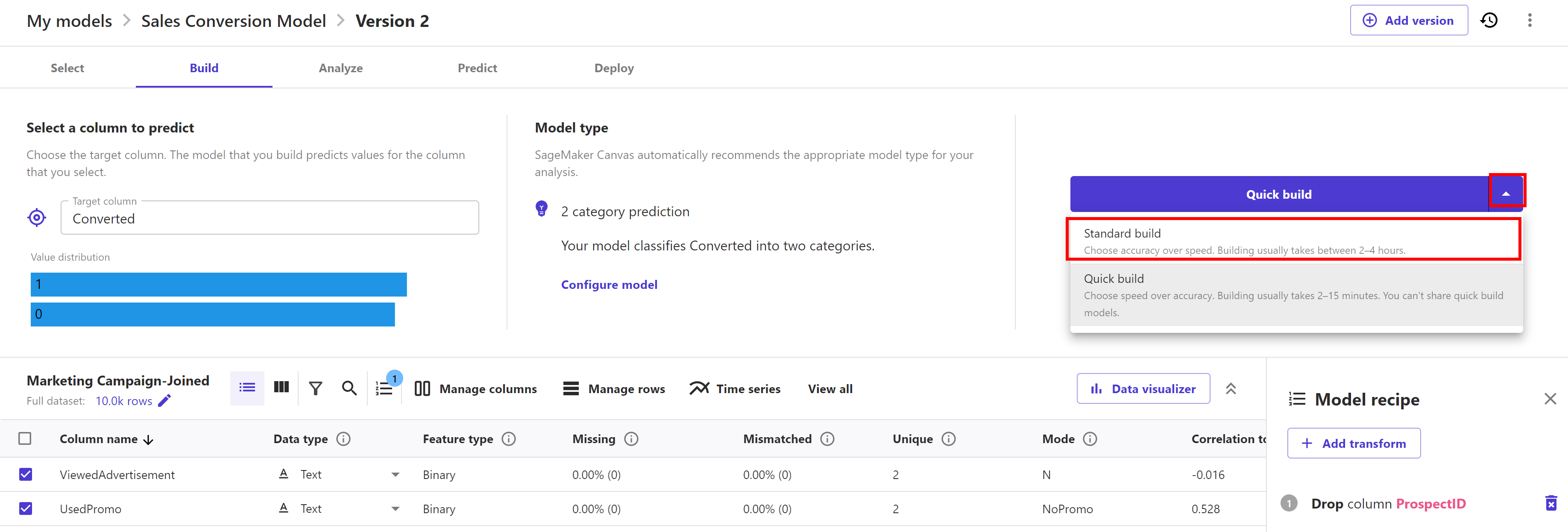Click the Add transform button
The width and height of the screenshot is (1568, 532).
pos(1354,443)
